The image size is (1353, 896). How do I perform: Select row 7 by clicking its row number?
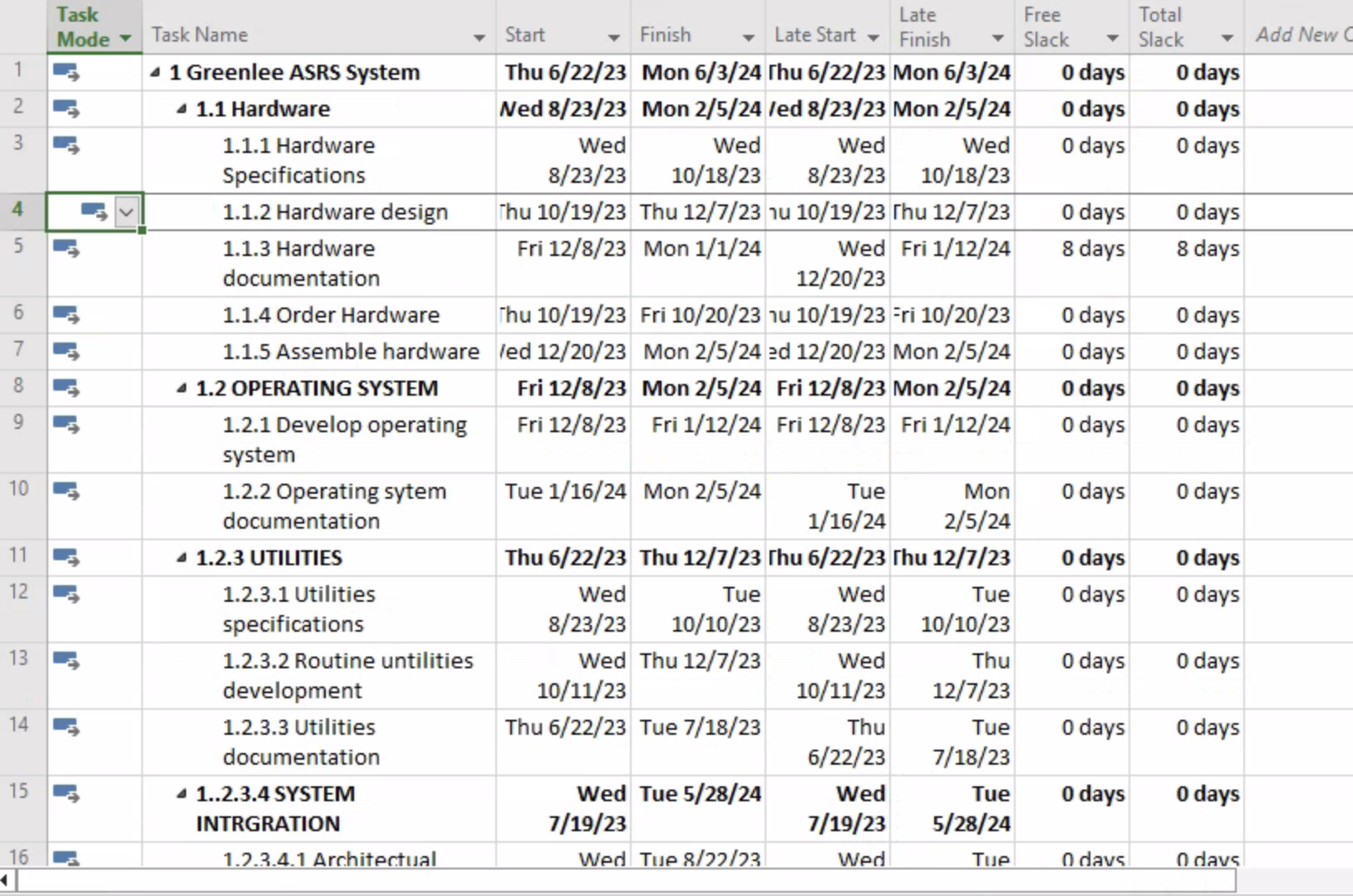[19, 351]
